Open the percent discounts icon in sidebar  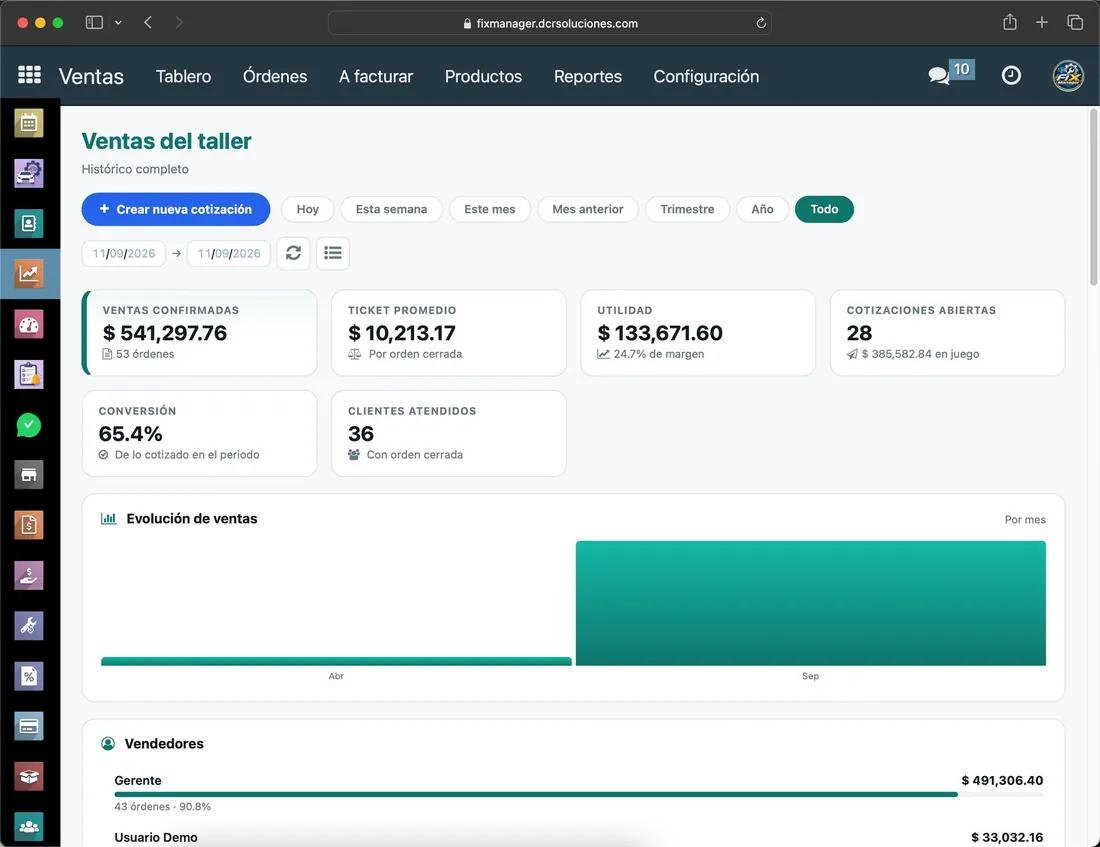pos(29,676)
